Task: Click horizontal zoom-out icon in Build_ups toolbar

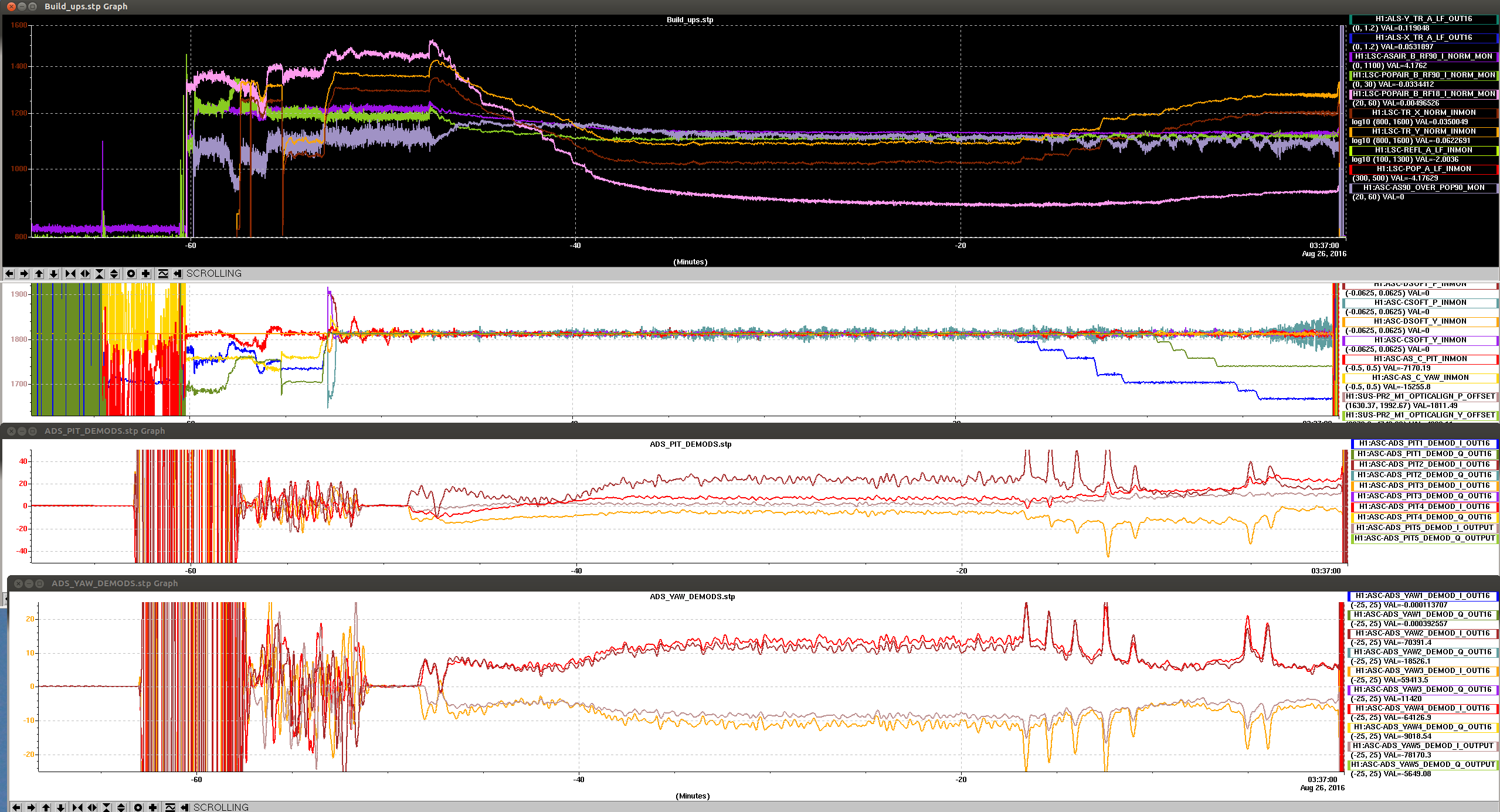Action: click(85, 274)
